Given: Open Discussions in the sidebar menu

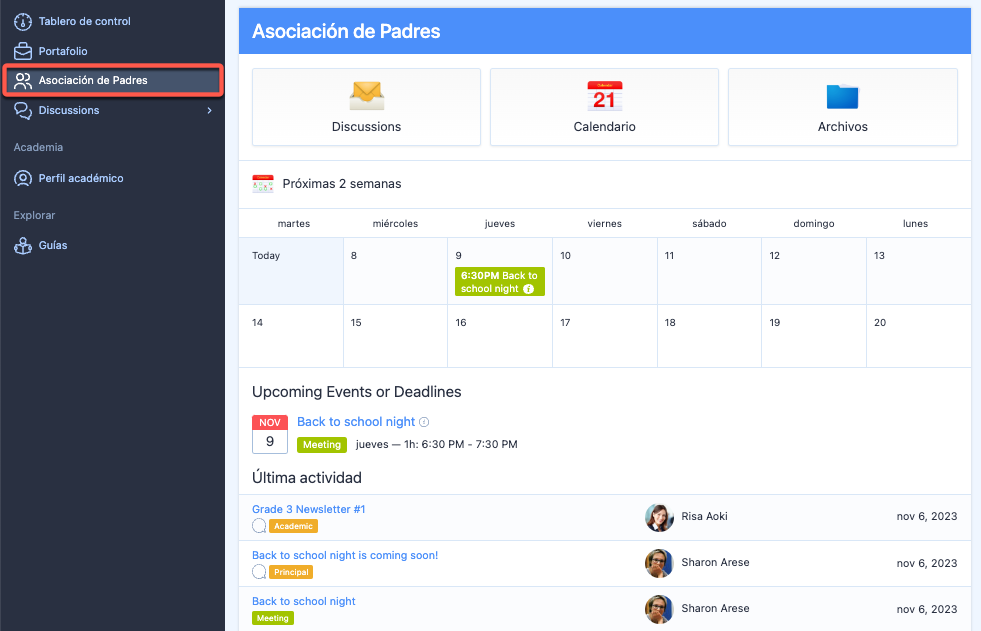Looking at the screenshot, I should (x=69, y=111).
